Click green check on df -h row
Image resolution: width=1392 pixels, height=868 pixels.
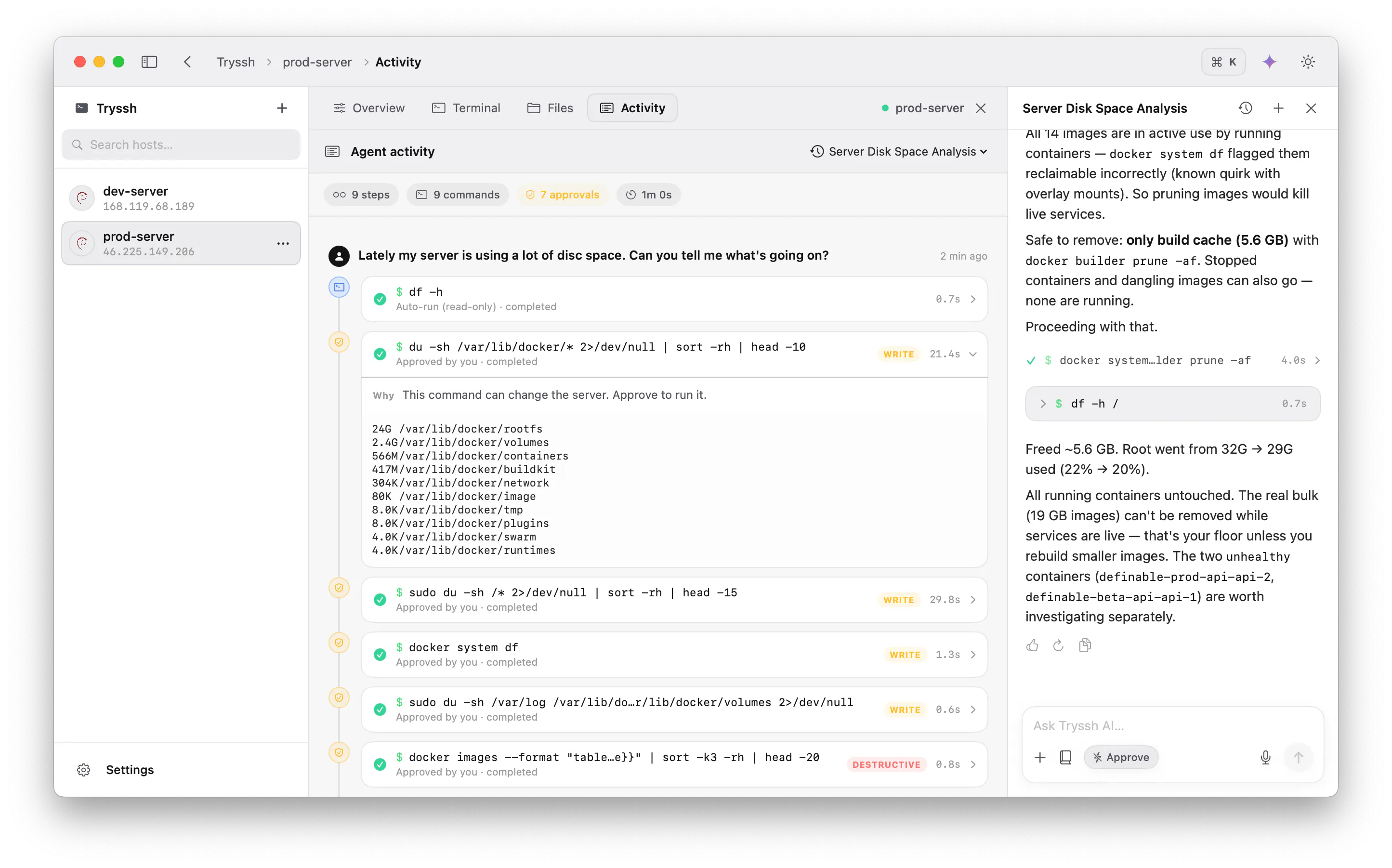click(380, 299)
